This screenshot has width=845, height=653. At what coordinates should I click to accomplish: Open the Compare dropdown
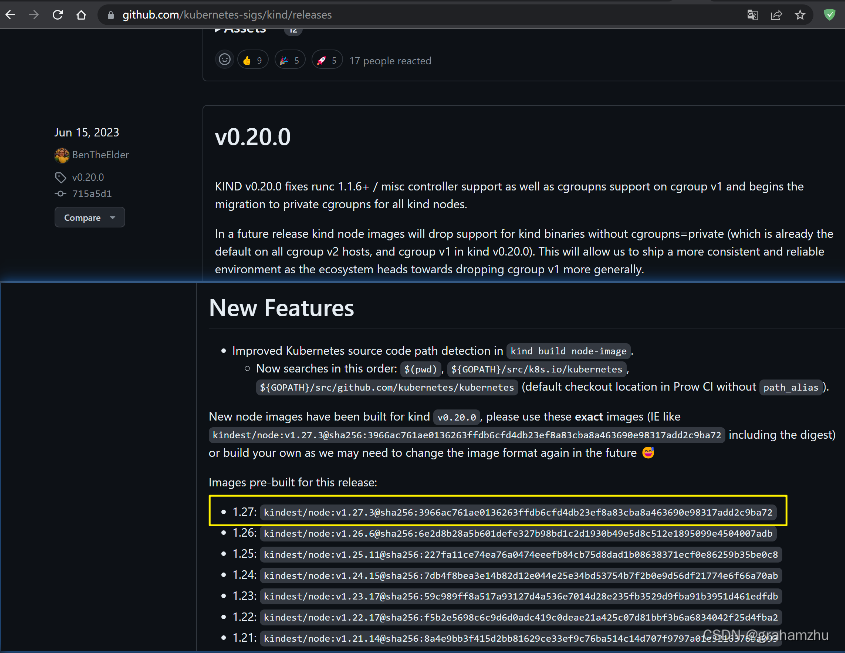89,218
